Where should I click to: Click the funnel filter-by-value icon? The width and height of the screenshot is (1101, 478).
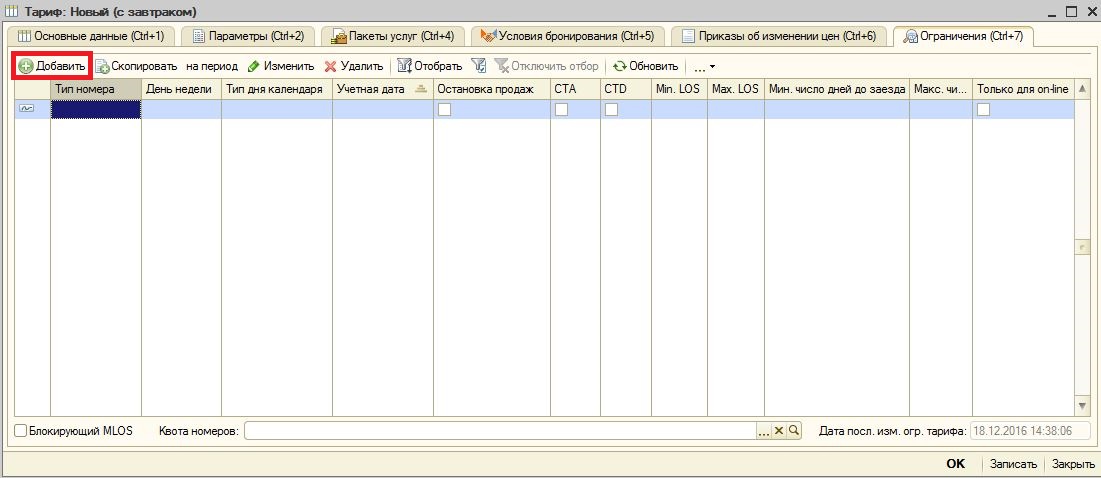coord(478,66)
